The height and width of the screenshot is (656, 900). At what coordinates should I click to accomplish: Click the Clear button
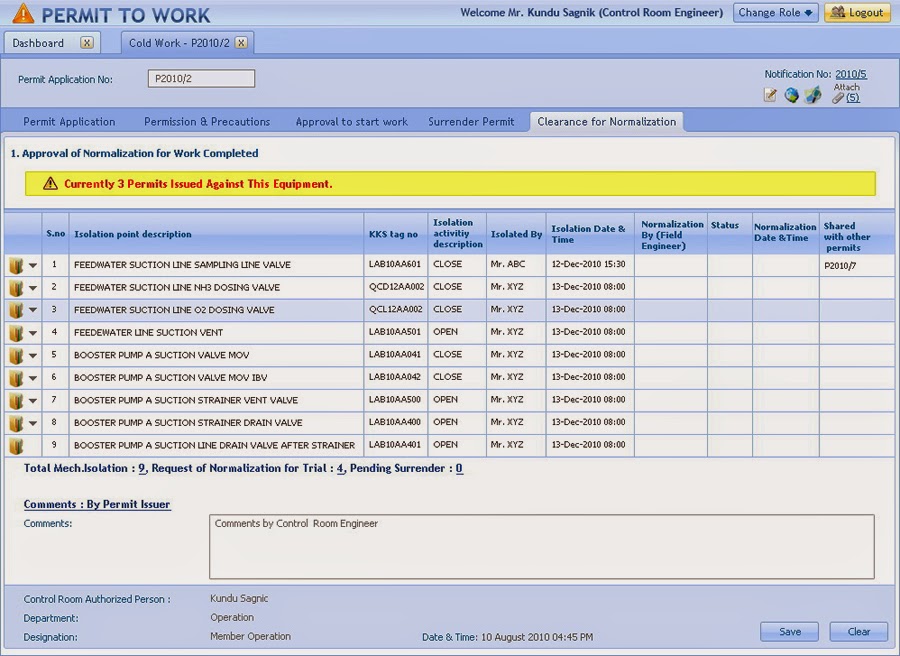click(x=858, y=632)
